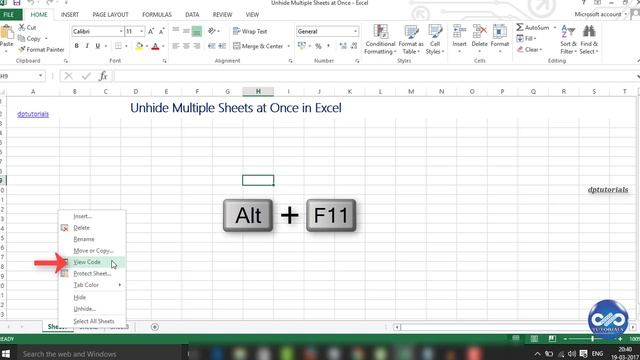Image resolution: width=640 pixels, height=360 pixels.
Task: Select the Format Painter tool
Action: point(41,49)
